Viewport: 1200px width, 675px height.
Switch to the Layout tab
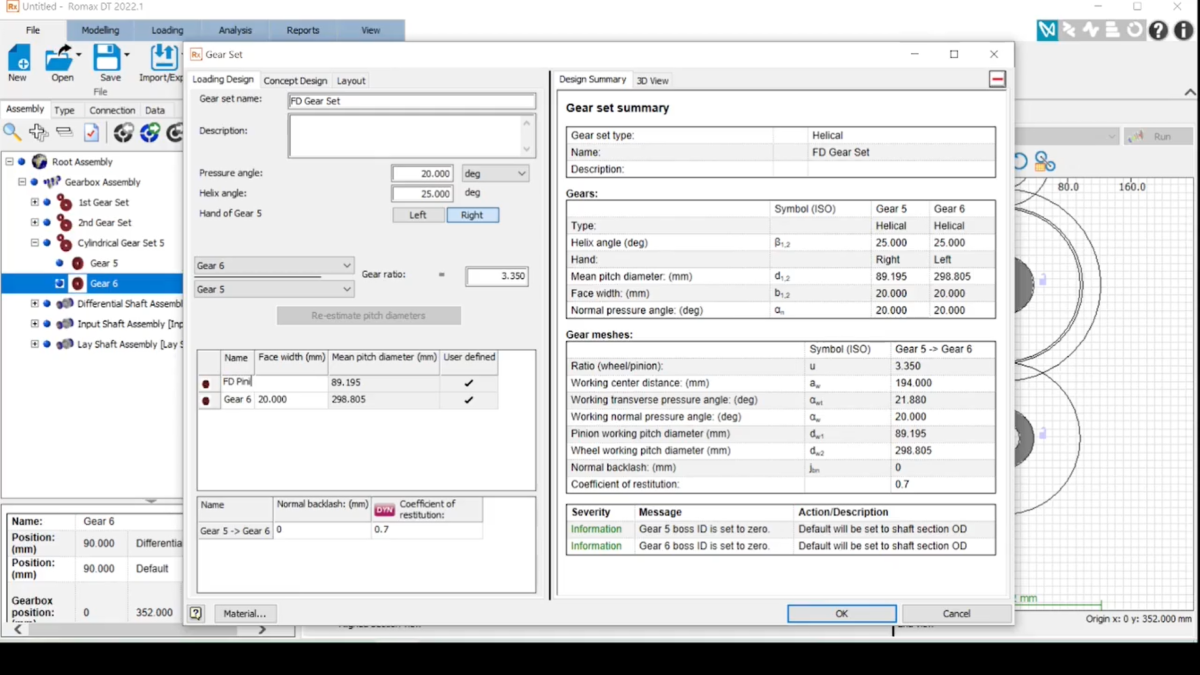pos(351,81)
